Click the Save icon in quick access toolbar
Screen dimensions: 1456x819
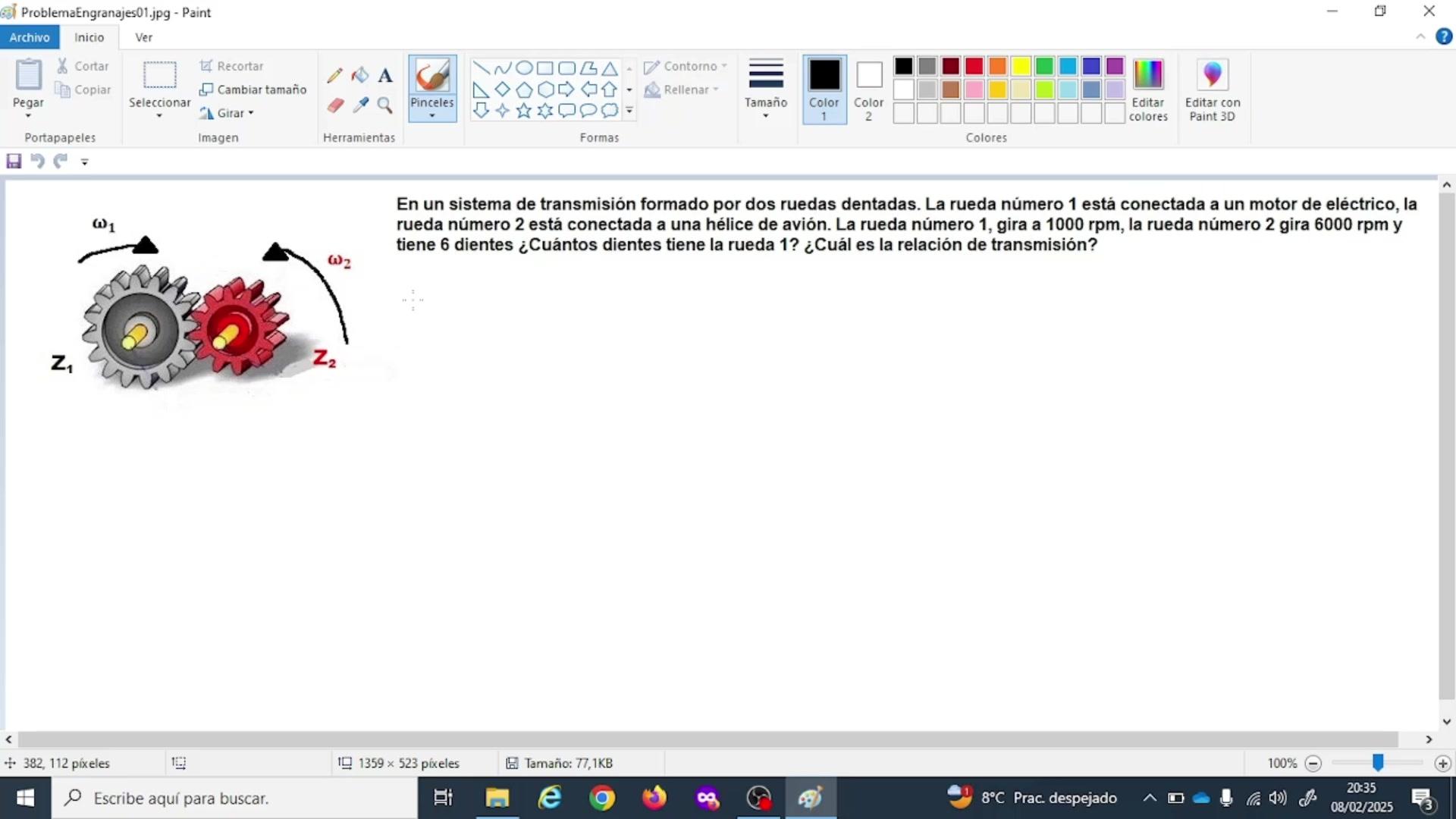pyautogui.click(x=14, y=161)
